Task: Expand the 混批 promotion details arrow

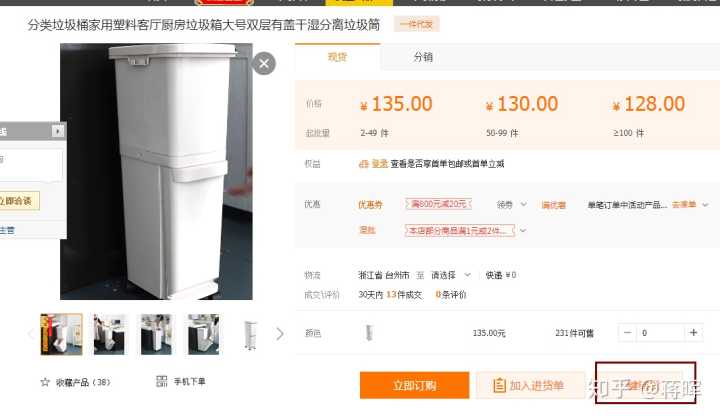Action: [x=523, y=230]
